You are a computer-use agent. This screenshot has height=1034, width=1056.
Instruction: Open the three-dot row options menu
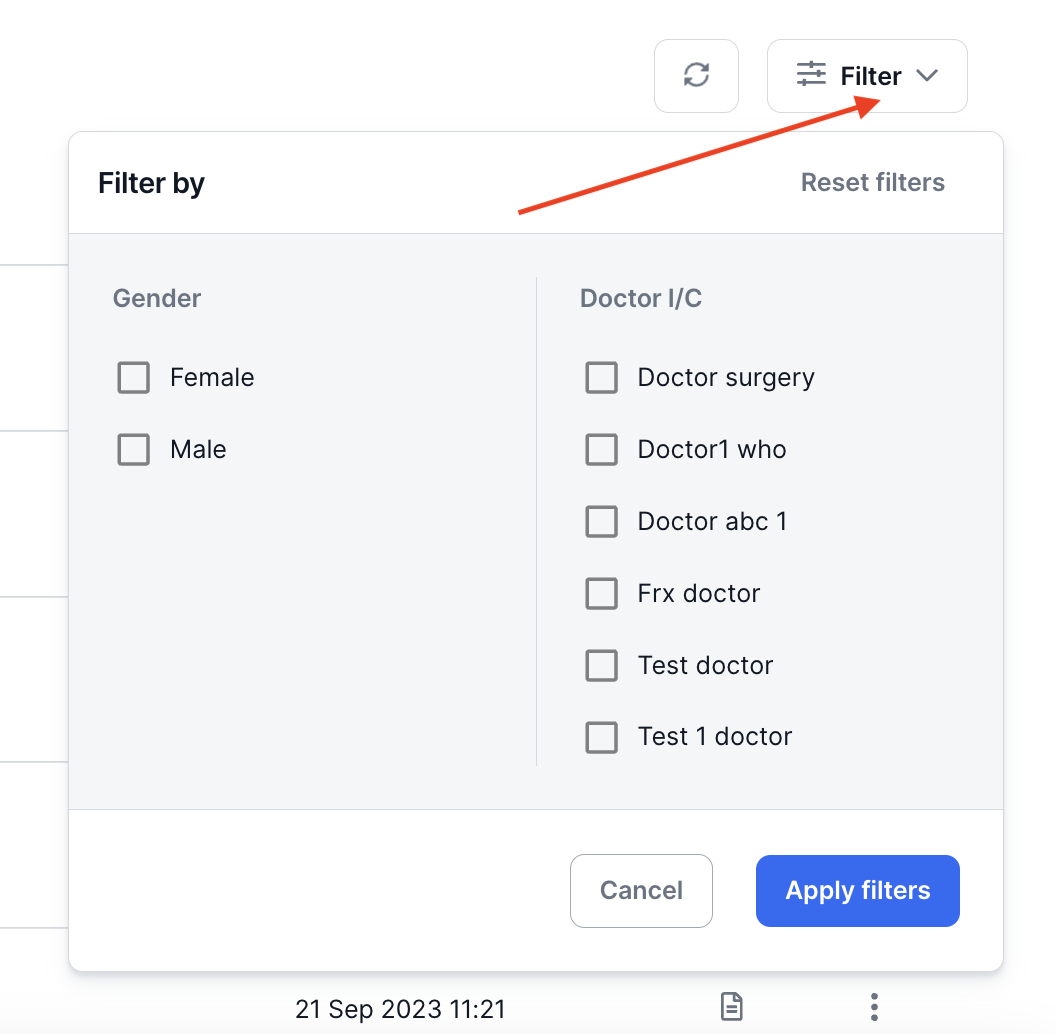(875, 1006)
